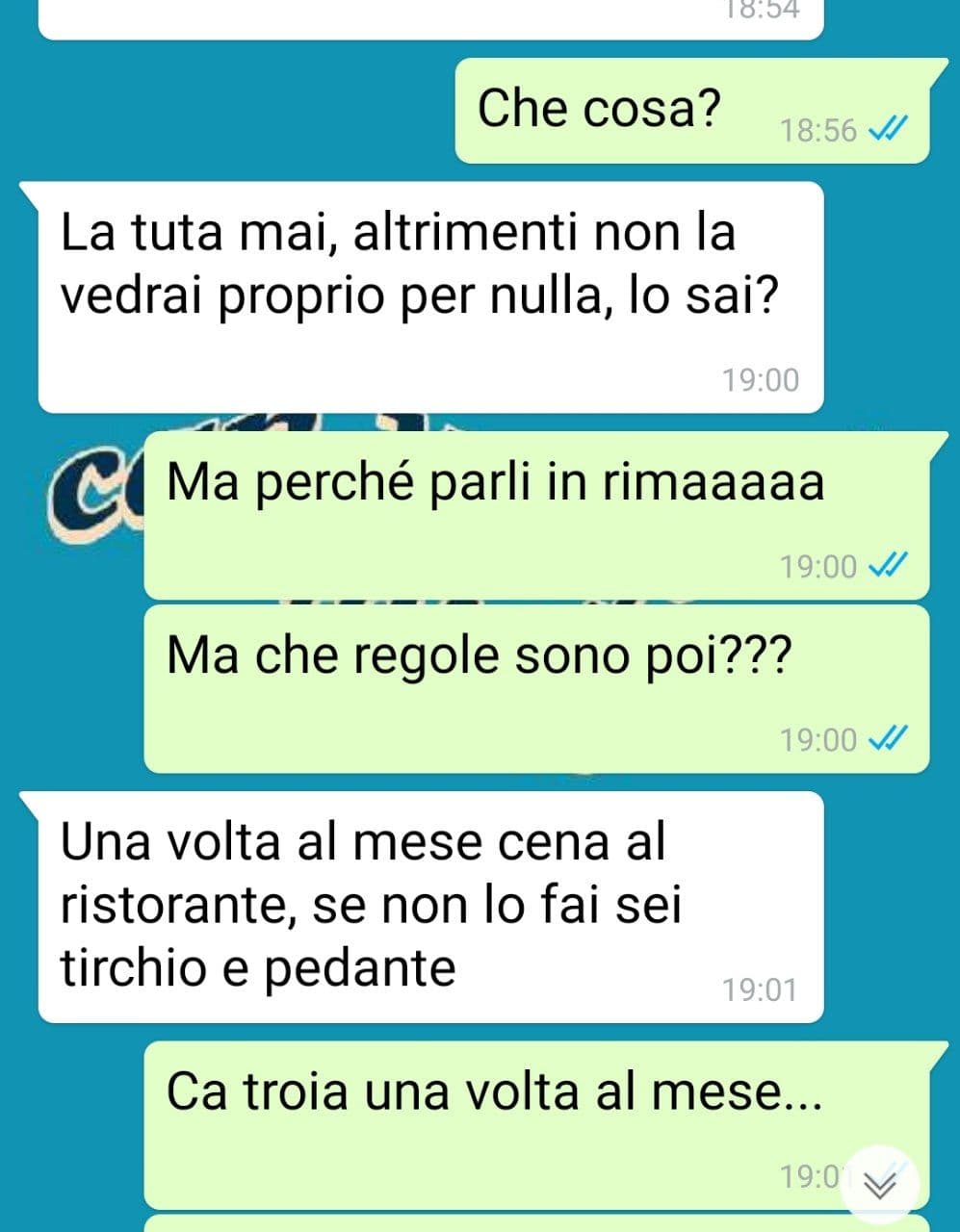Click the 19:00 timestamp under 'lo sai?'
Screen dimensions: 960x1232
[x=761, y=380]
